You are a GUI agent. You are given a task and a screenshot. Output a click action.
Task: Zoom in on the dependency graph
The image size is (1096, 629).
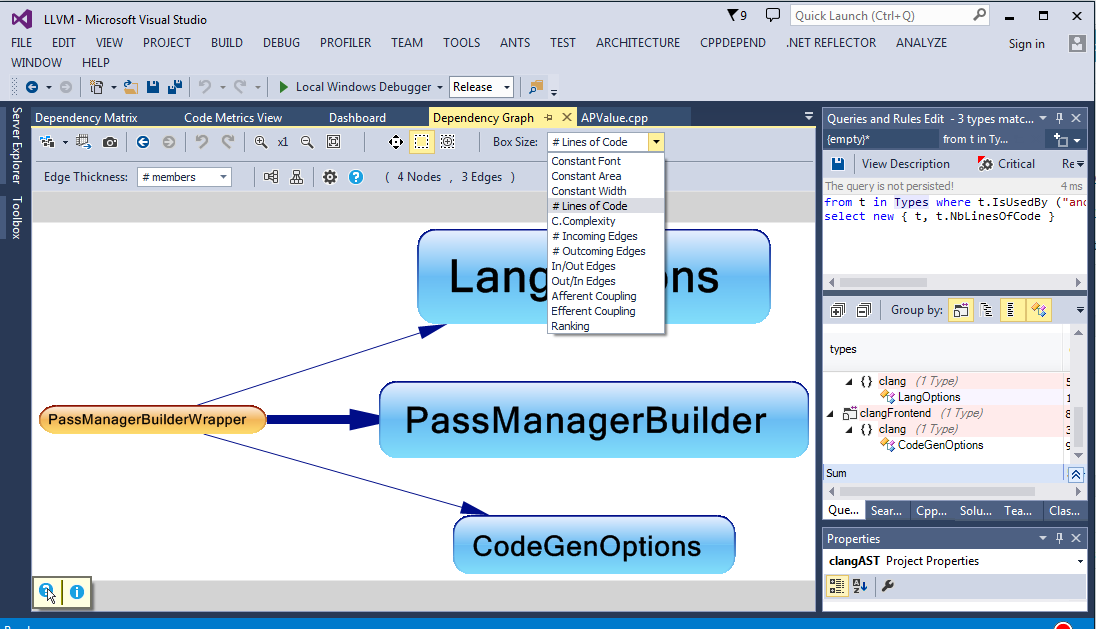point(261,142)
